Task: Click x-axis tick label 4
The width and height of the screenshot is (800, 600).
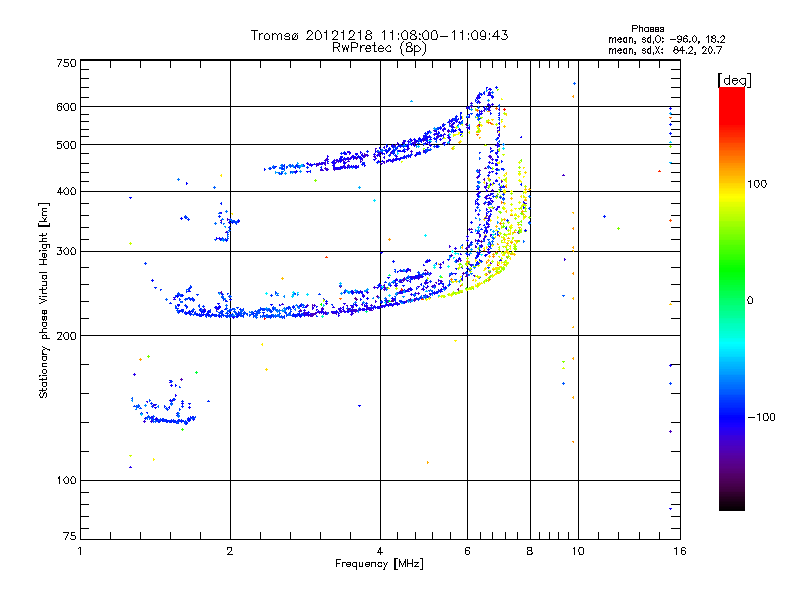Action: pos(380,551)
